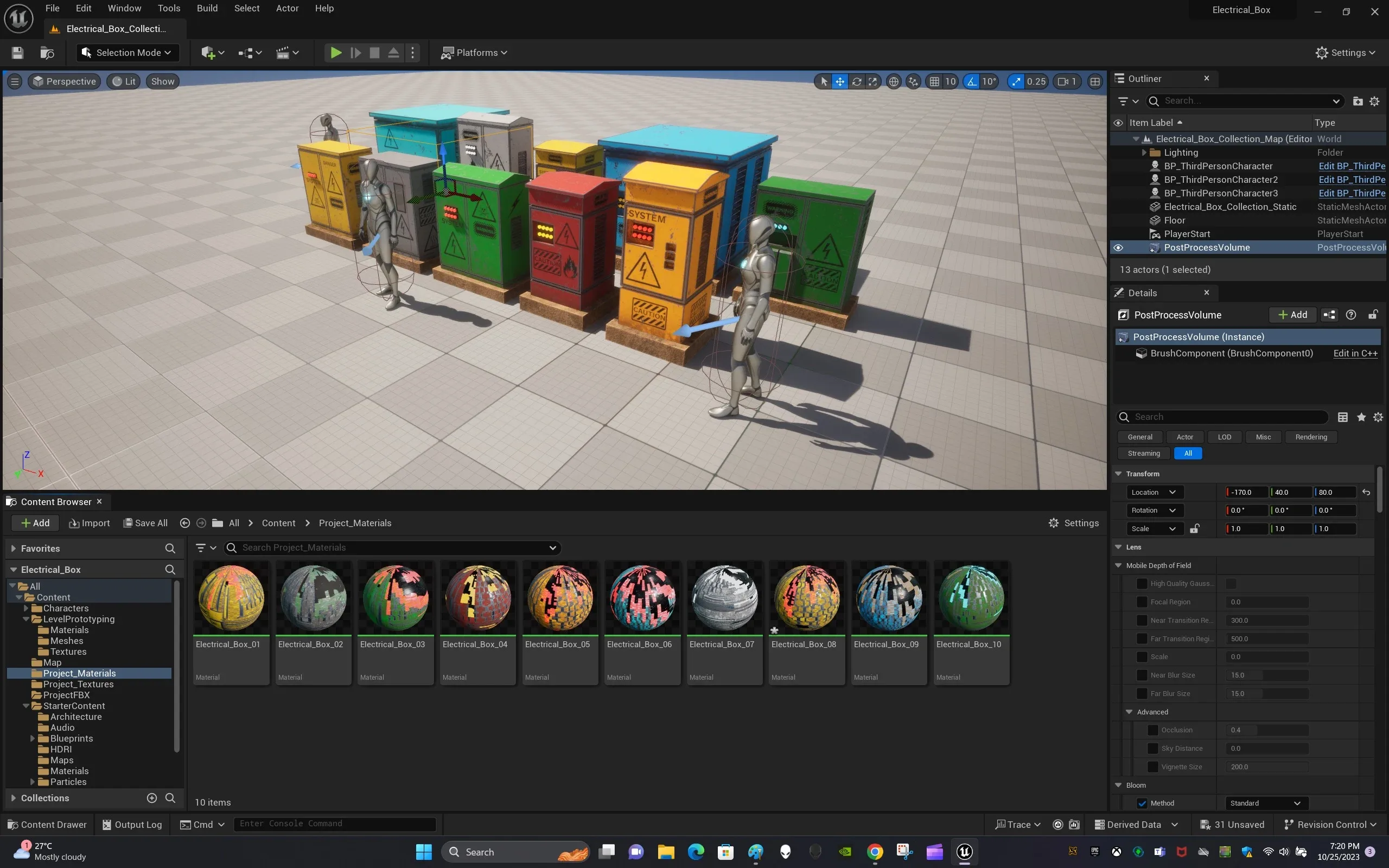Choose the Select objects cursor tool
Image resolution: width=1389 pixels, height=868 pixels.
(824, 81)
